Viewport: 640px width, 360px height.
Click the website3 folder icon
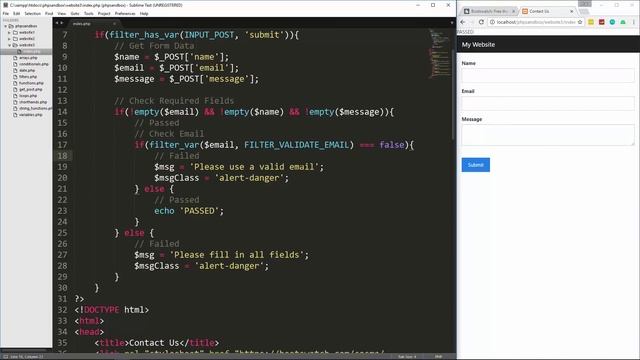click(x=16, y=45)
